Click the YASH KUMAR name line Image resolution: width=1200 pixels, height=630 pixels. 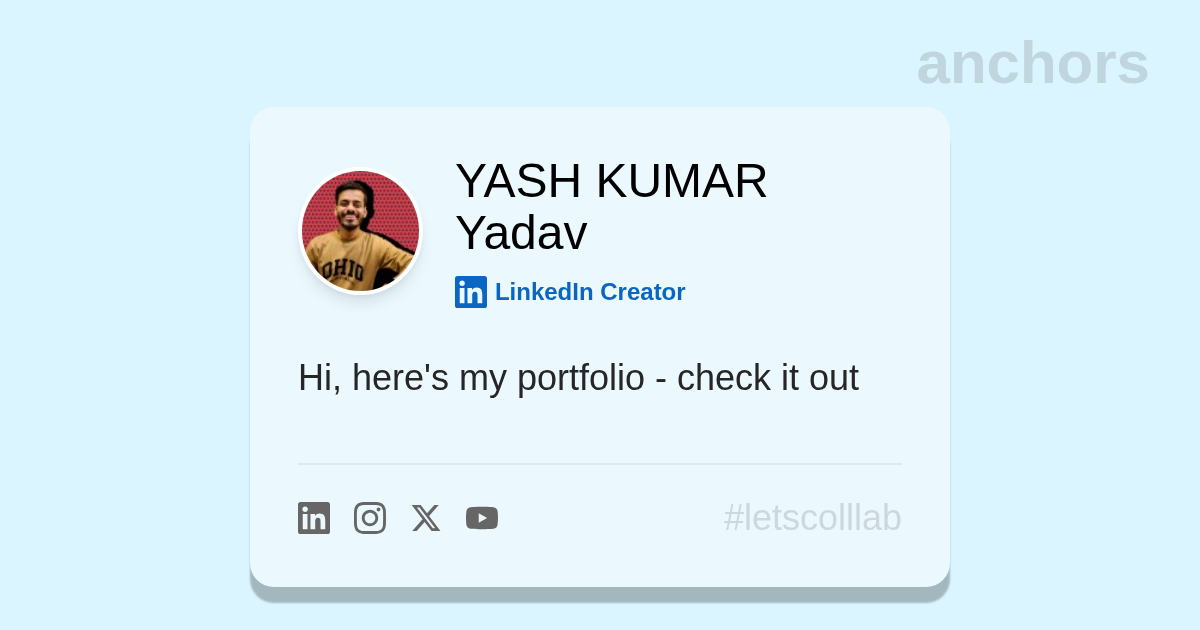pyautogui.click(x=611, y=181)
